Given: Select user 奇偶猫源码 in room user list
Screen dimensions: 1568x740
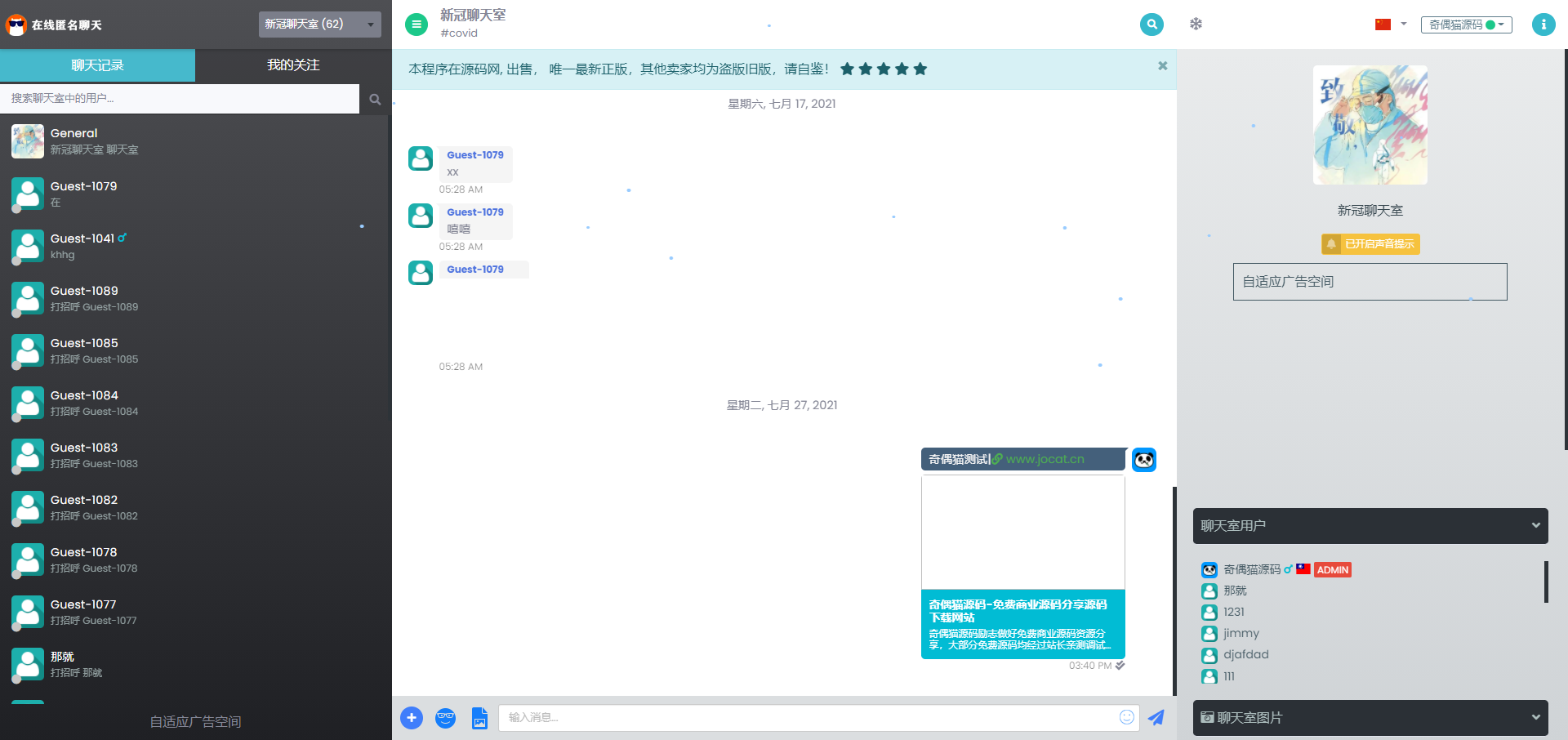Looking at the screenshot, I should click(1252, 569).
